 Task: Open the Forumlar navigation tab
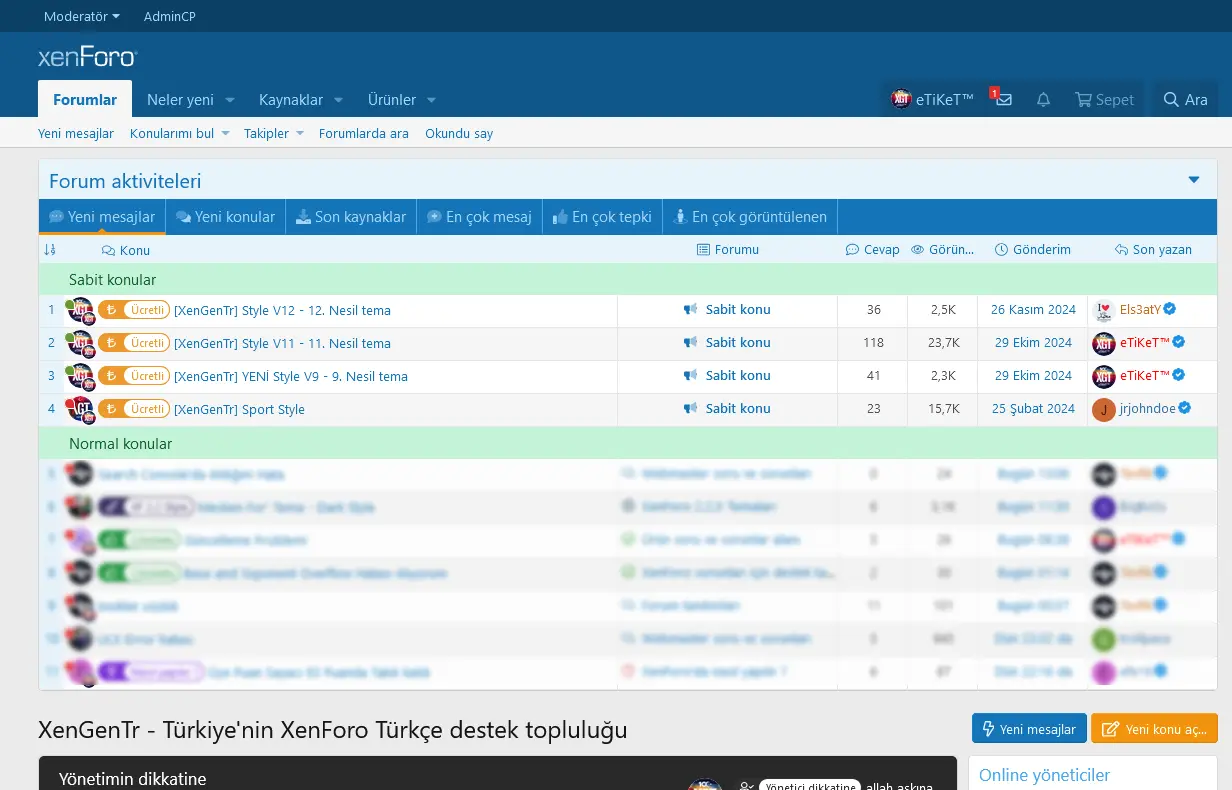pos(85,100)
